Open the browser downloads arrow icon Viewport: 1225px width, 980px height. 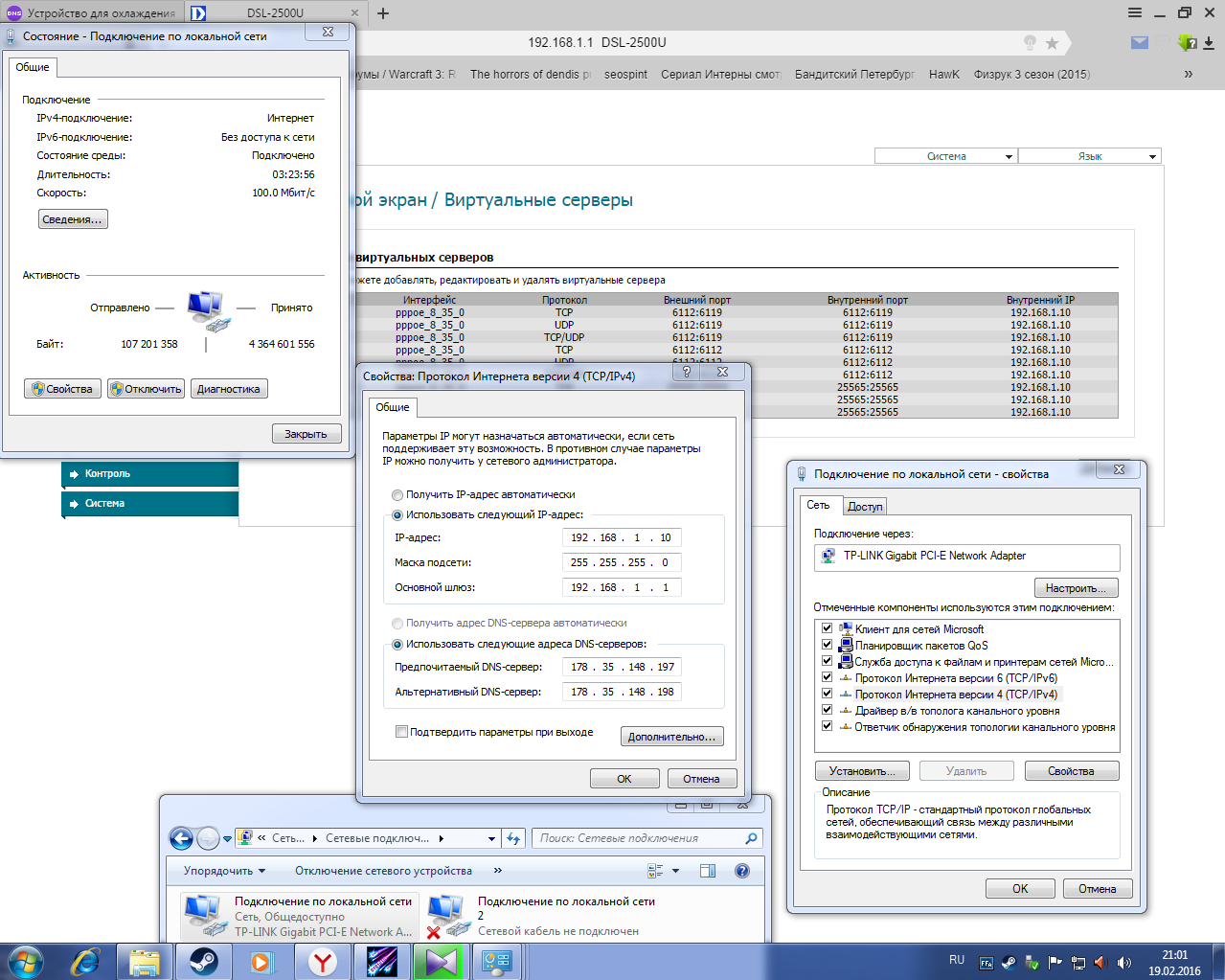[x=1209, y=43]
